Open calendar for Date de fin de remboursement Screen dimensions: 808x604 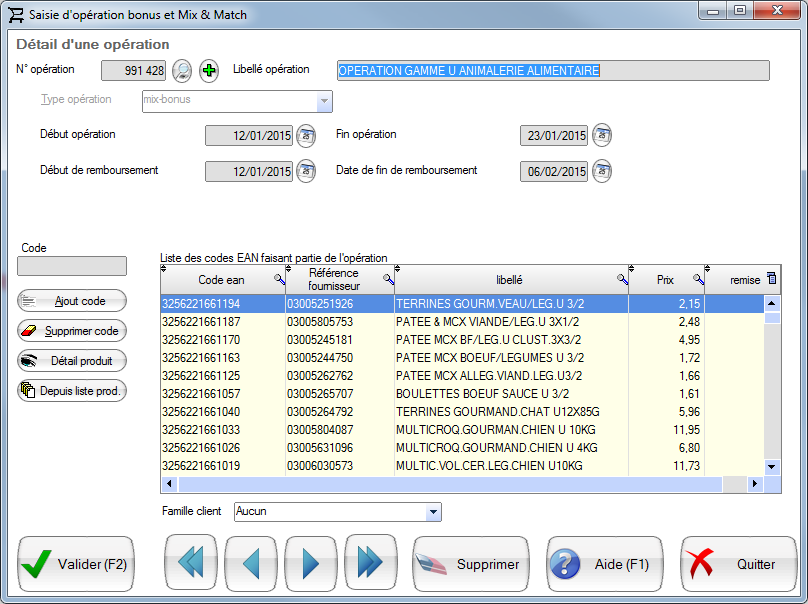[601, 171]
